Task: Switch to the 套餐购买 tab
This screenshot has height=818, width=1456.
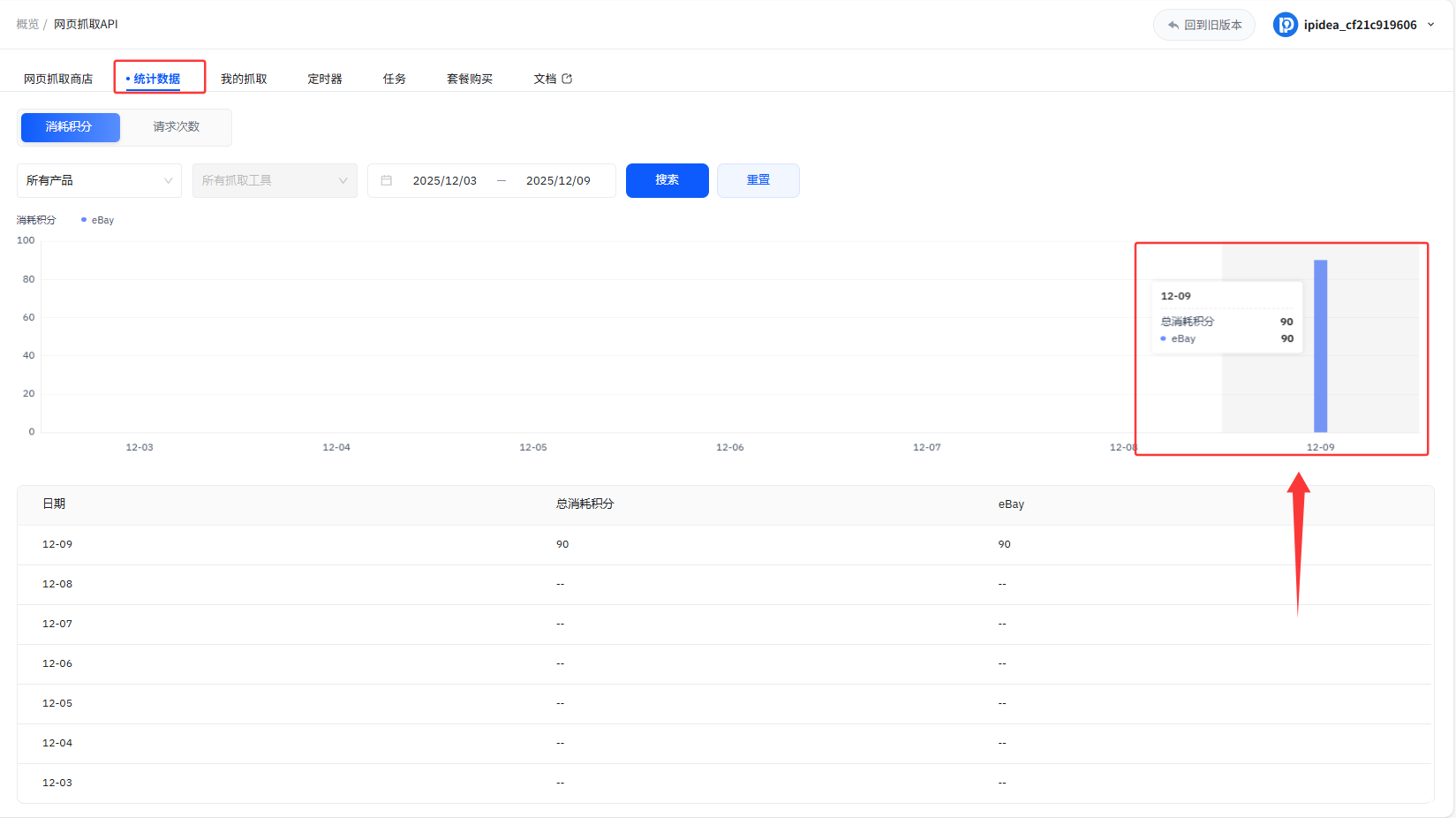Action: tap(470, 79)
